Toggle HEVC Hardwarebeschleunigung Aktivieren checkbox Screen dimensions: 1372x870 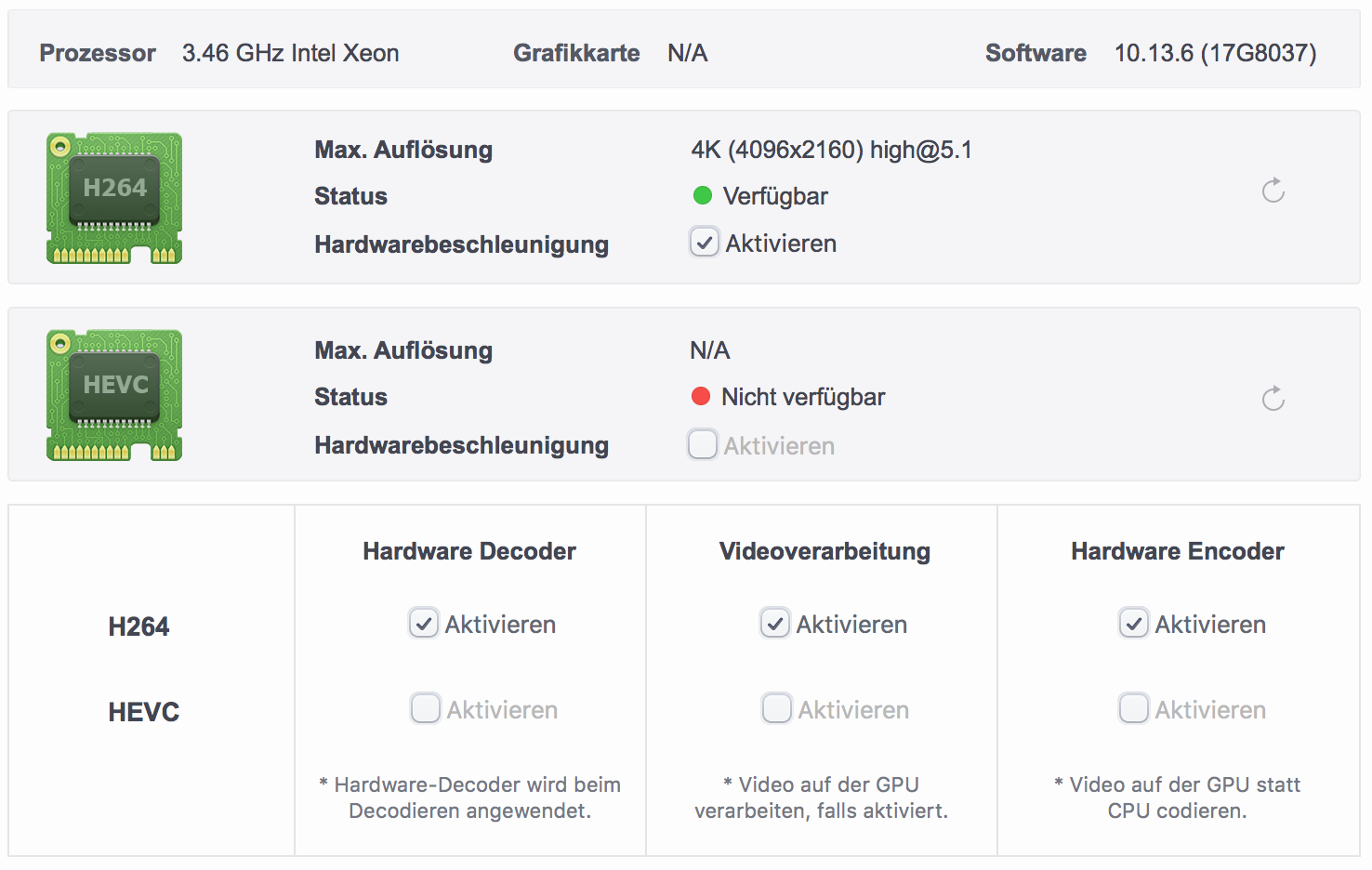703,444
